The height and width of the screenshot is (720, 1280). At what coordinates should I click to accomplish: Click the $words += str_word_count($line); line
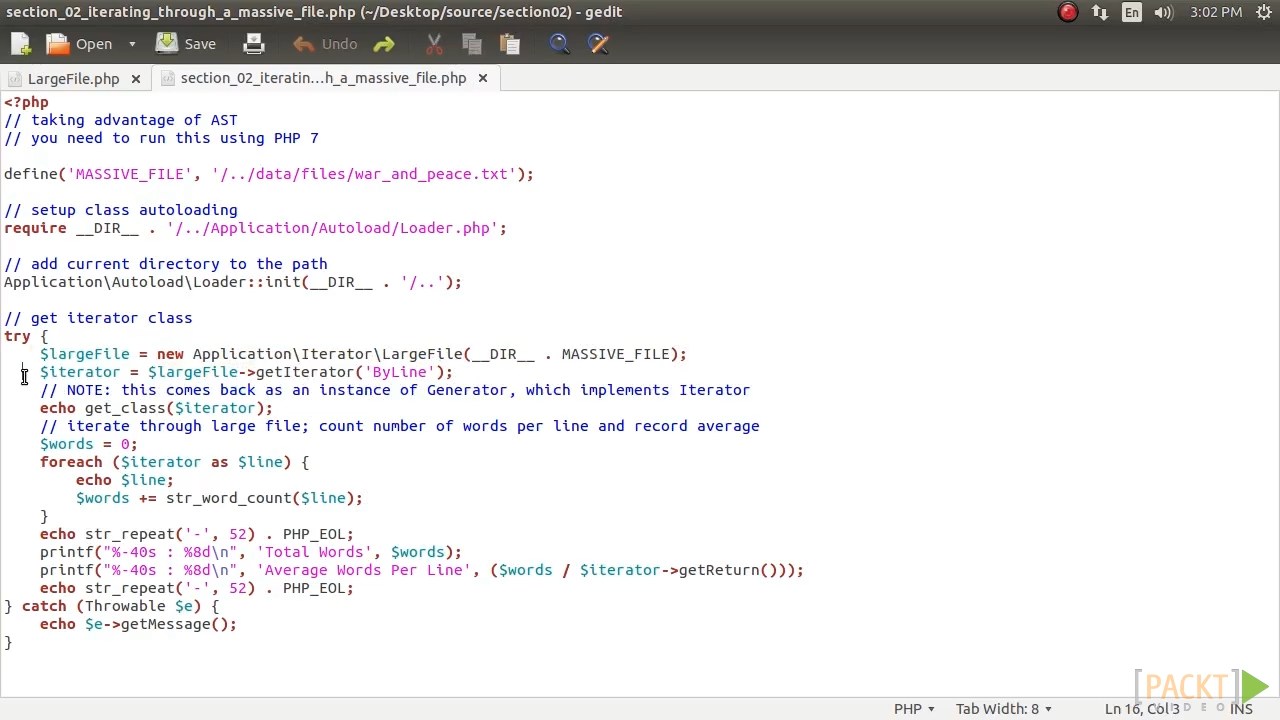[x=219, y=498]
